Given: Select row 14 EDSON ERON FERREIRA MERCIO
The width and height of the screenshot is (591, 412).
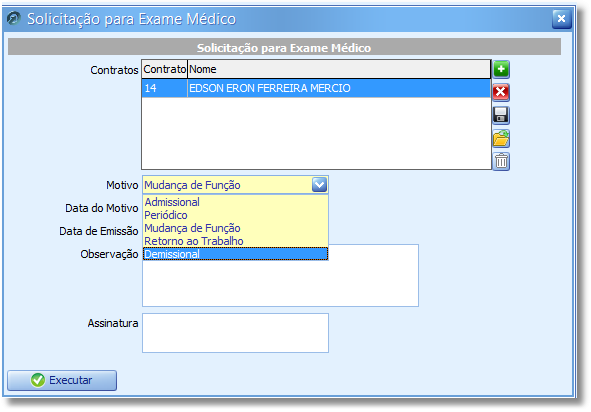Looking at the screenshot, I should point(316,88).
